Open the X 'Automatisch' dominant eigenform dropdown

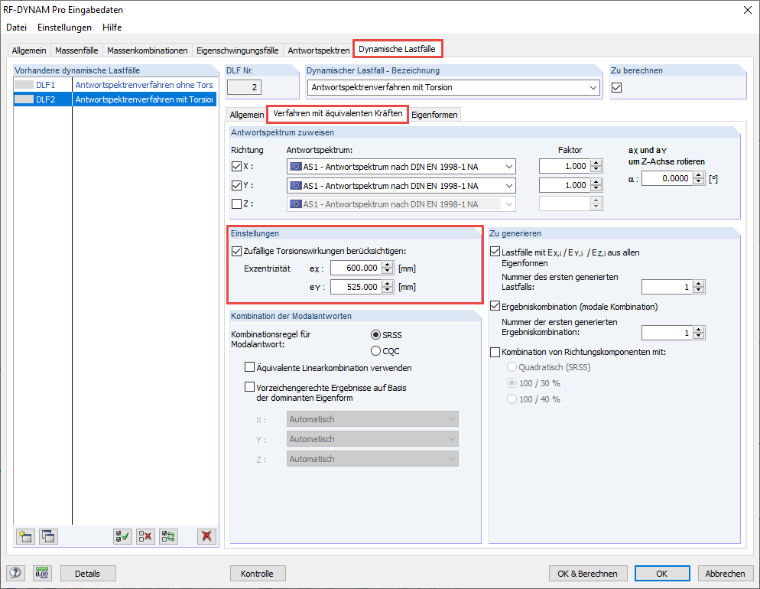[x=373, y=419]
